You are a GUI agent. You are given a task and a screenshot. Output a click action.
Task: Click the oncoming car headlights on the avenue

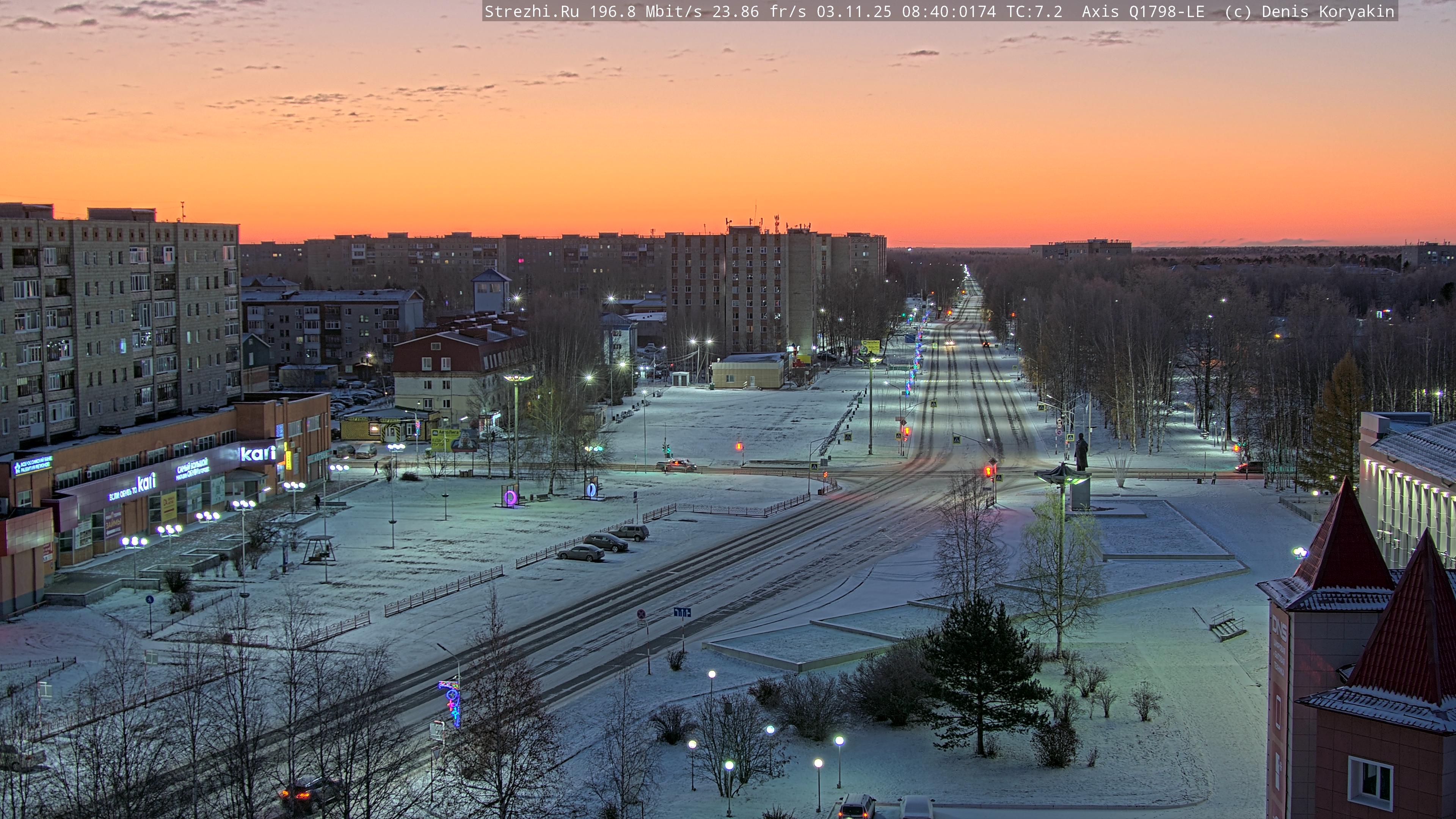(x=949, y=342)
